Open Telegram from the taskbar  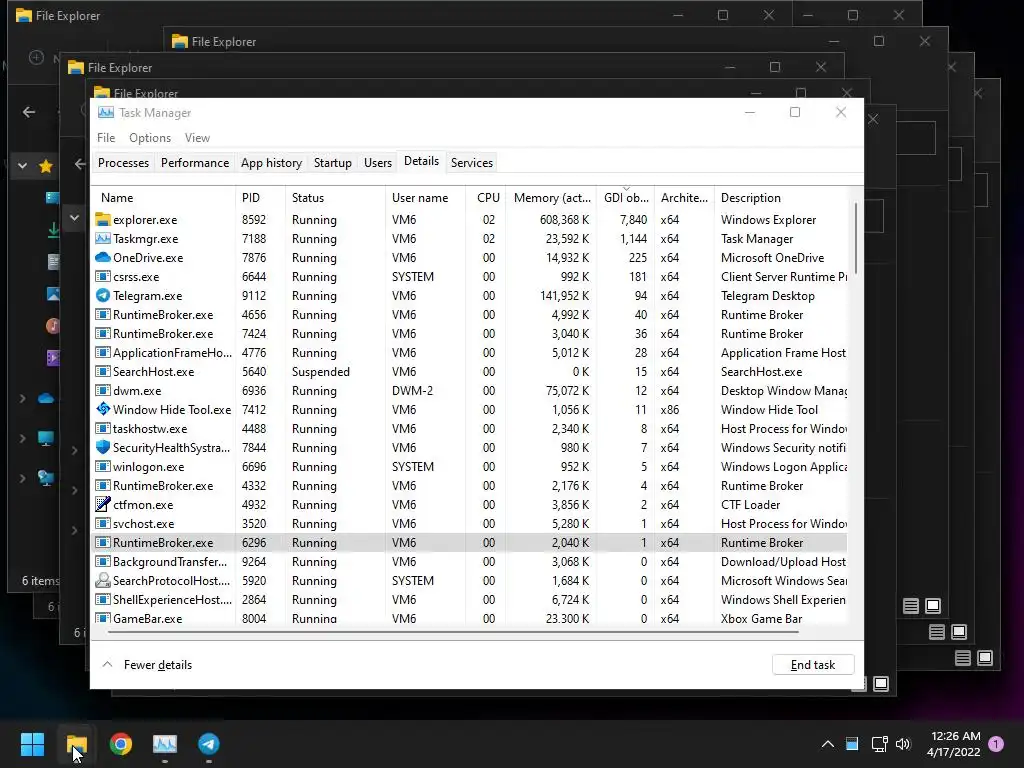pos(209,744)
